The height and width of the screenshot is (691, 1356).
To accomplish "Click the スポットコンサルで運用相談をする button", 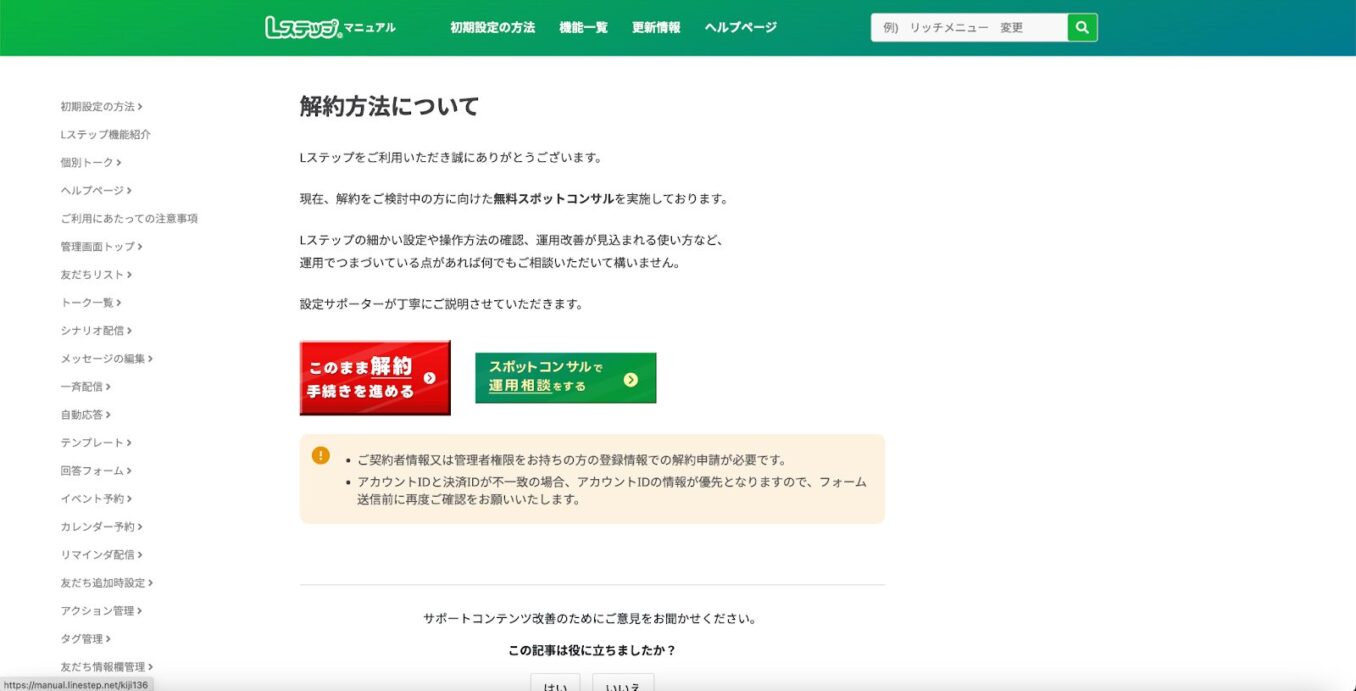I will 565,378.
